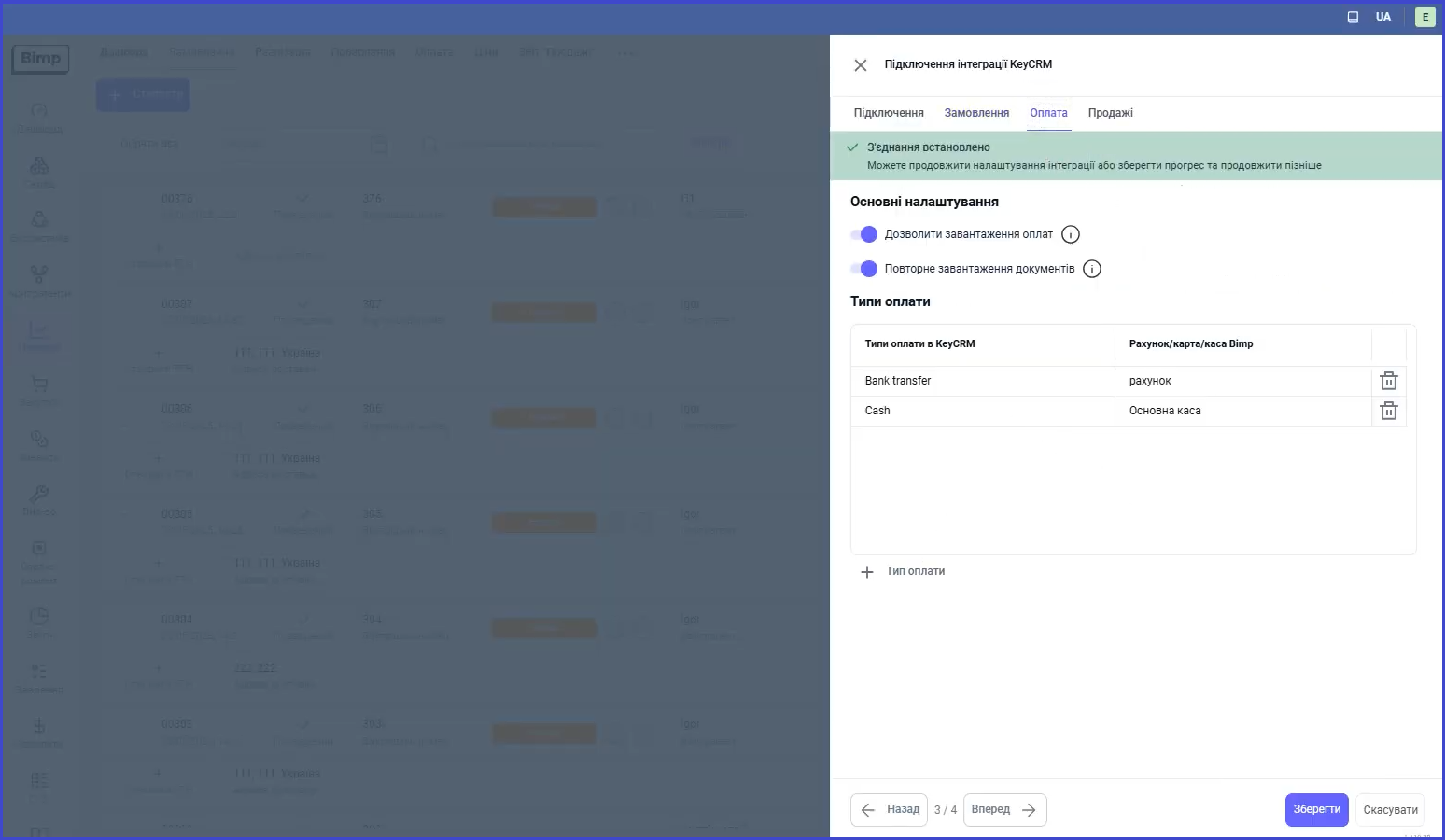Show info for Повторне завантаження документів
The image size is (1445, 840).
tap(1092, 269)
